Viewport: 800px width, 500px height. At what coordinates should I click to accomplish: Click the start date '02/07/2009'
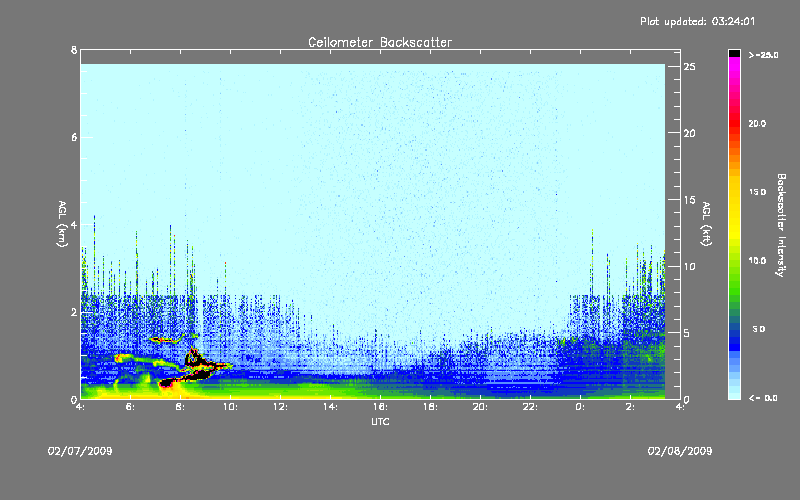[x=80, y=451]
